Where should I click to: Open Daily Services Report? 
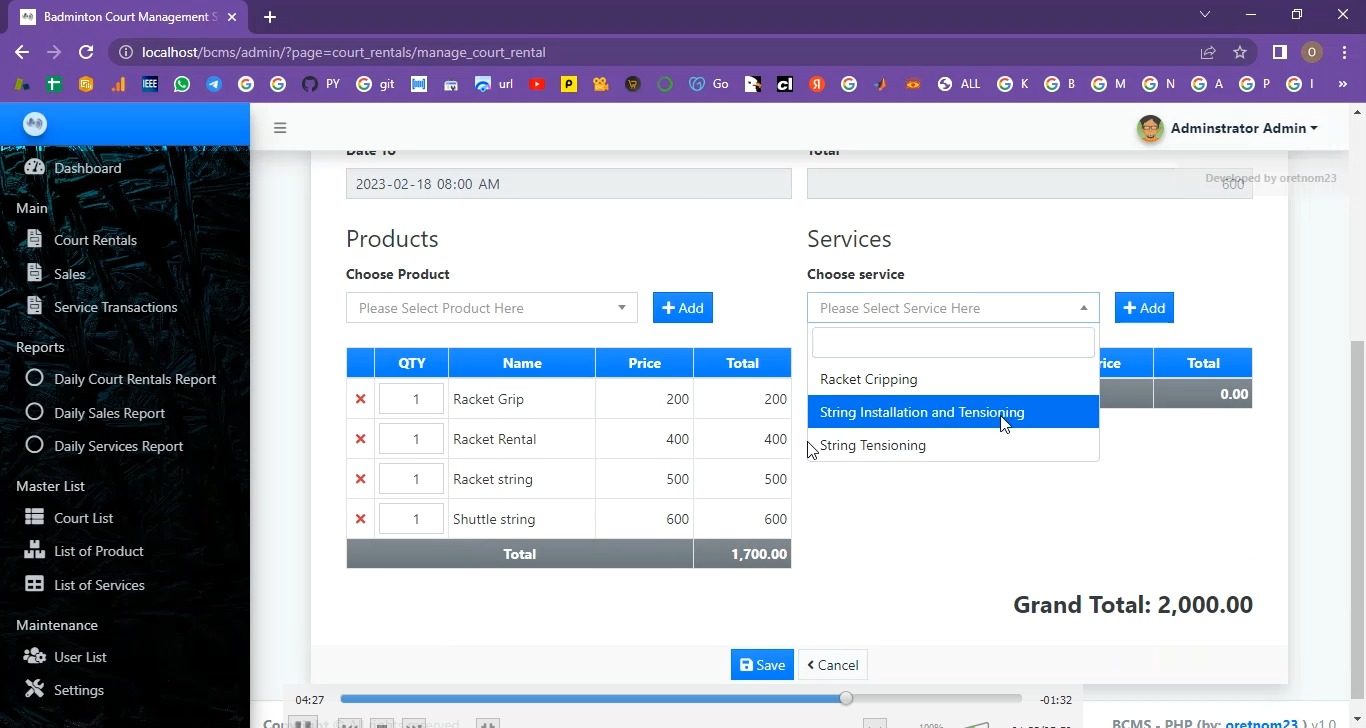pos(118,446)
